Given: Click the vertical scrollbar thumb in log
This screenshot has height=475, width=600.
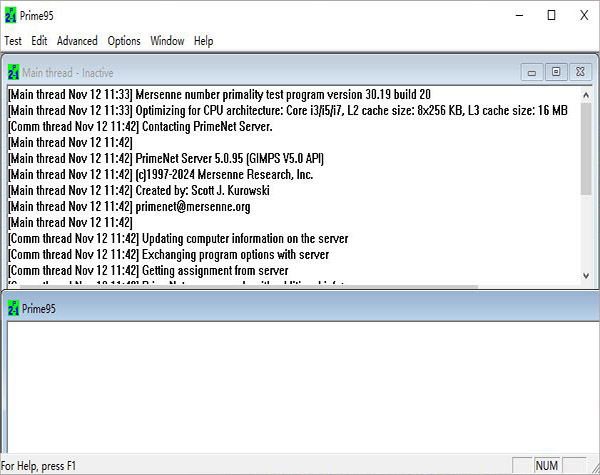Looking at the screenshot, I should (x=585, y=149).
